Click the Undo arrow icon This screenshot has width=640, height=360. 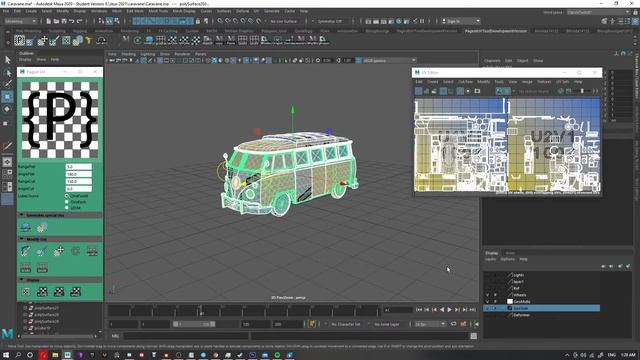tap(71, 21)
